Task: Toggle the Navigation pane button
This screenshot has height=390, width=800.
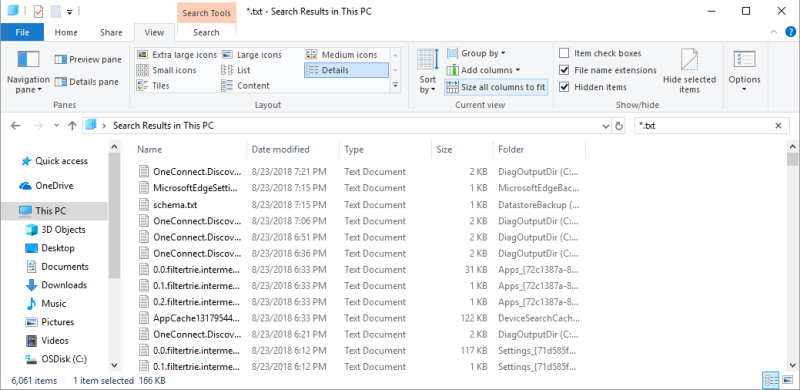Action: [x=28, y=71]
